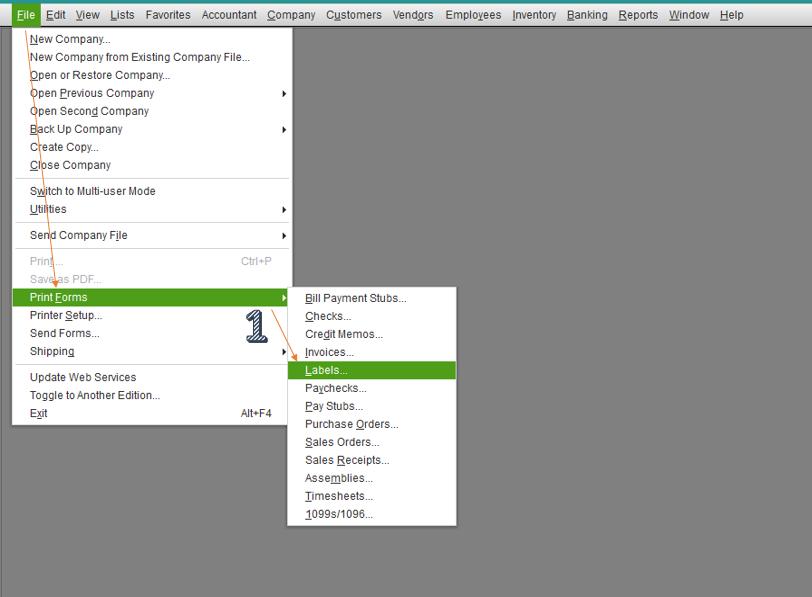812x597 pixels.
Task: Open the Banking menu
Action: click(x=587, y=15)
